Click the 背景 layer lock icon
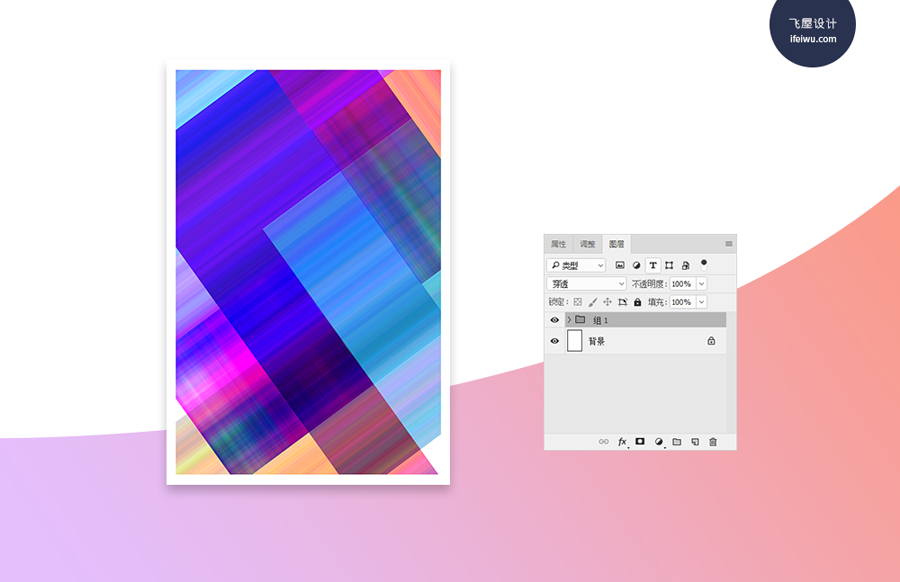The width and height of the screenshot is (900, 582). point(711,341)
